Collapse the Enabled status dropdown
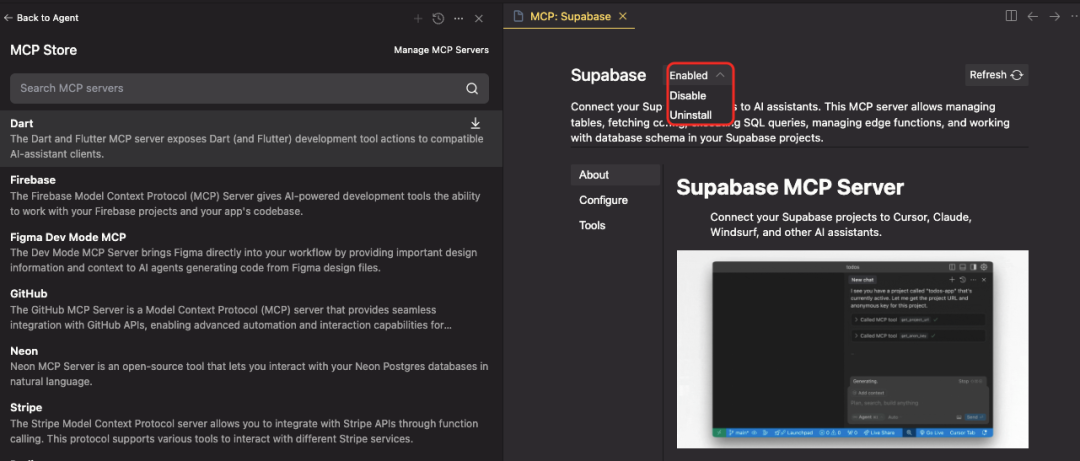 698,75
